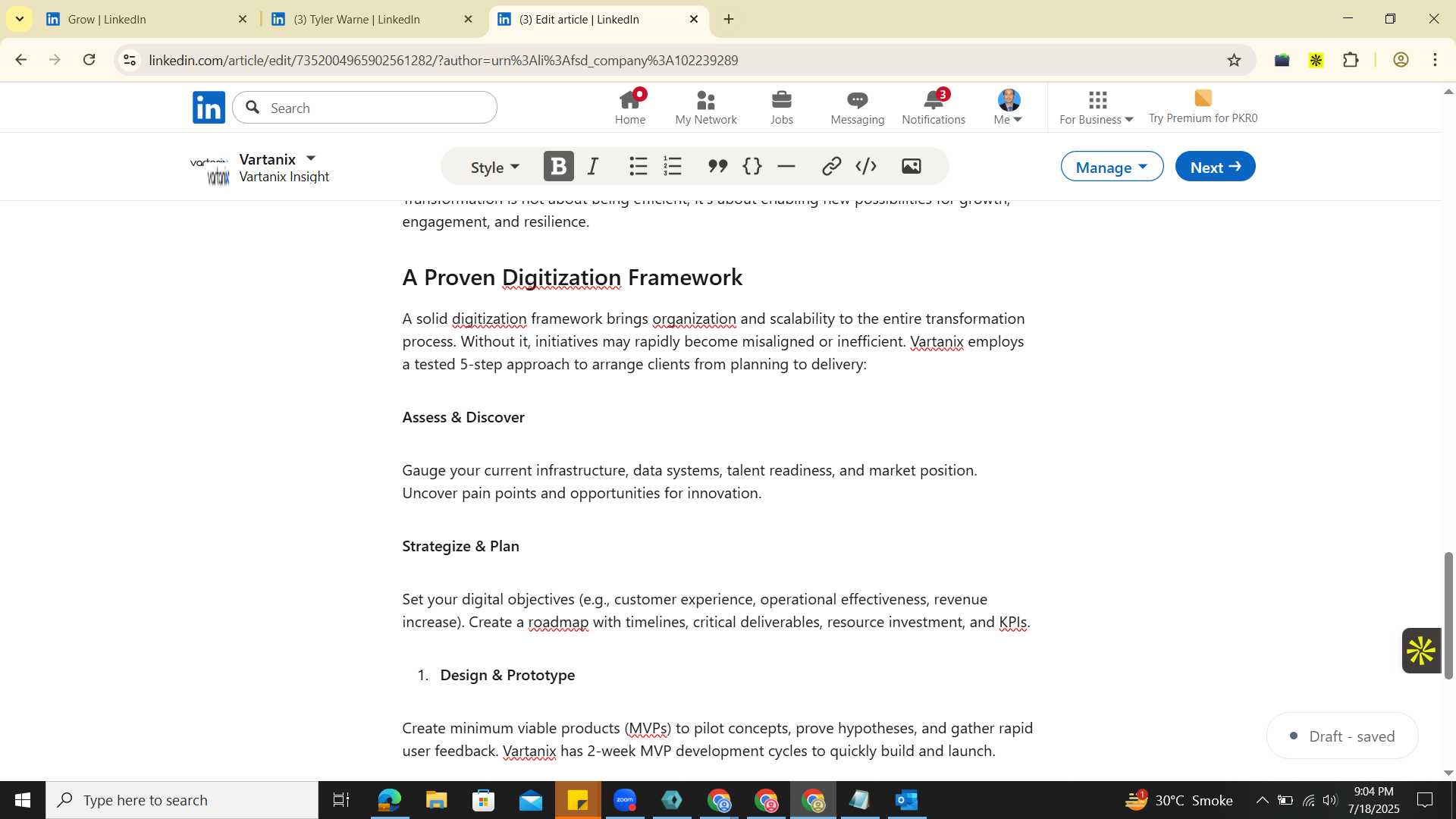
Task: Go to Home in LinkedIn nav
Action: [x=630, y=107]
